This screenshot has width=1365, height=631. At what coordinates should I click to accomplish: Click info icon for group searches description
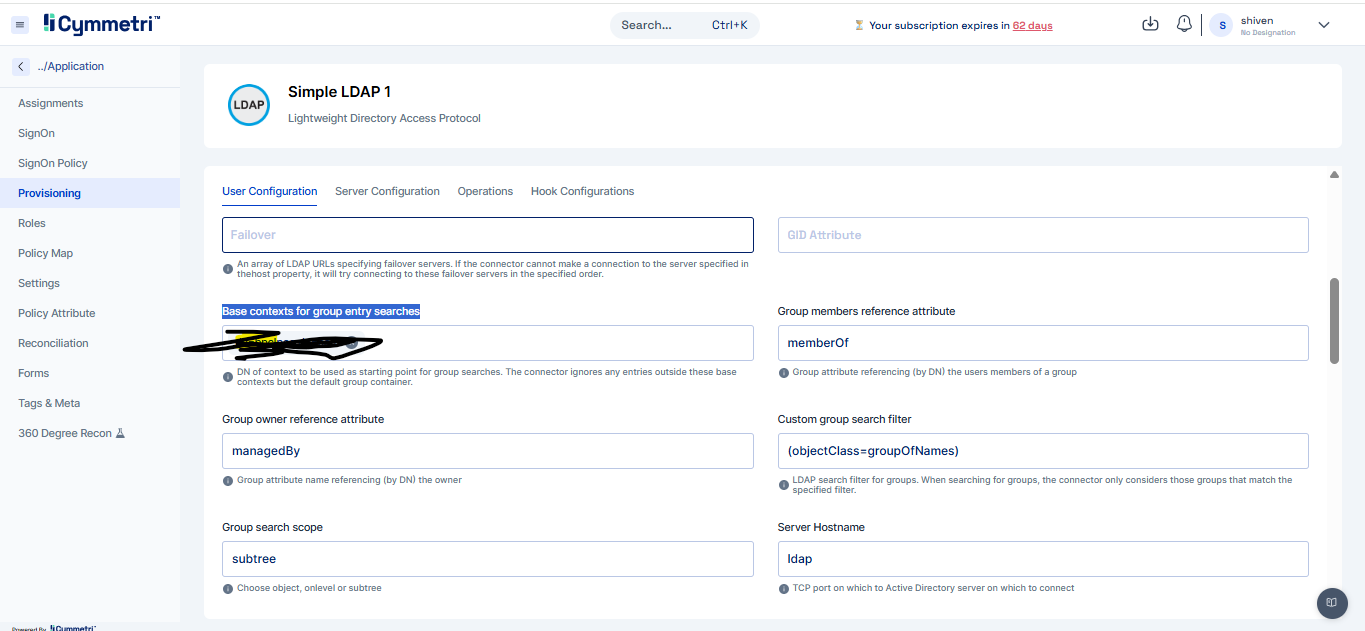[x=228, y=377]
